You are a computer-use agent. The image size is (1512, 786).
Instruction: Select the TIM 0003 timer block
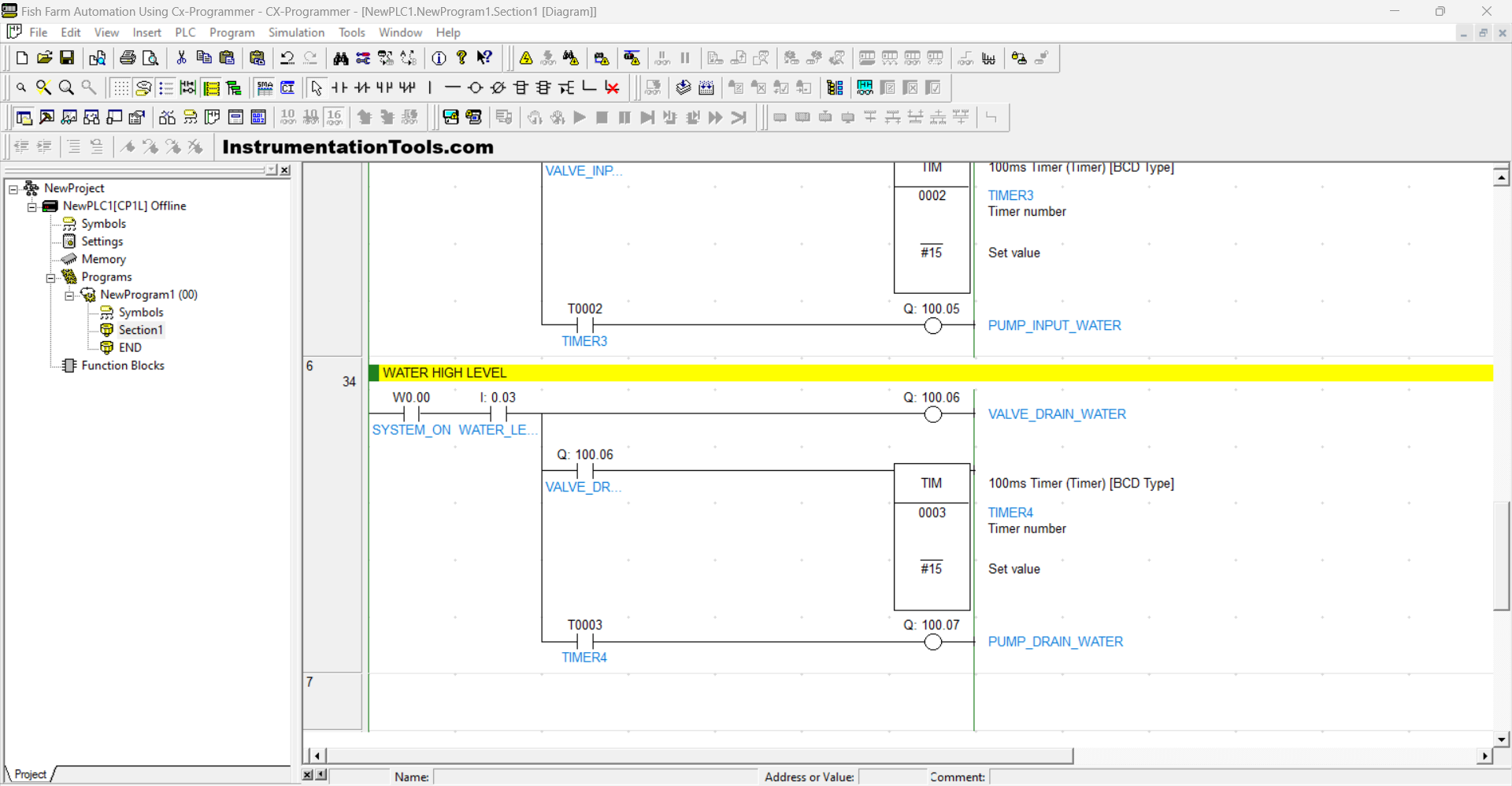coord(932,537)
